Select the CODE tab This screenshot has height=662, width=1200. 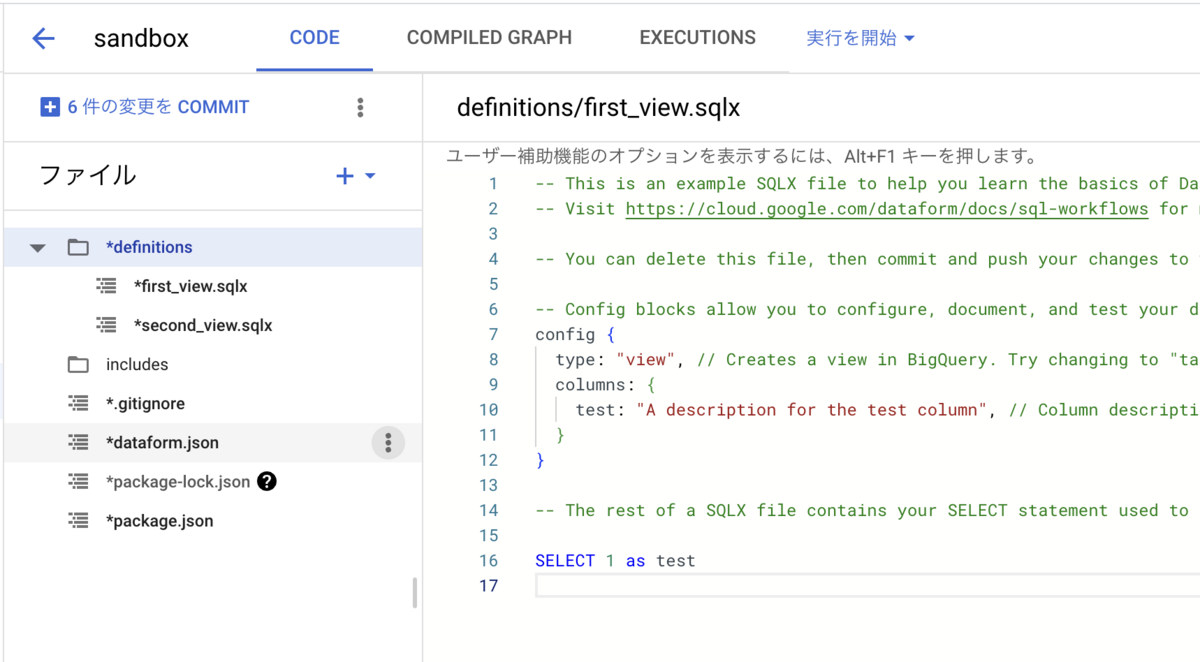click(x=314, y=38)
